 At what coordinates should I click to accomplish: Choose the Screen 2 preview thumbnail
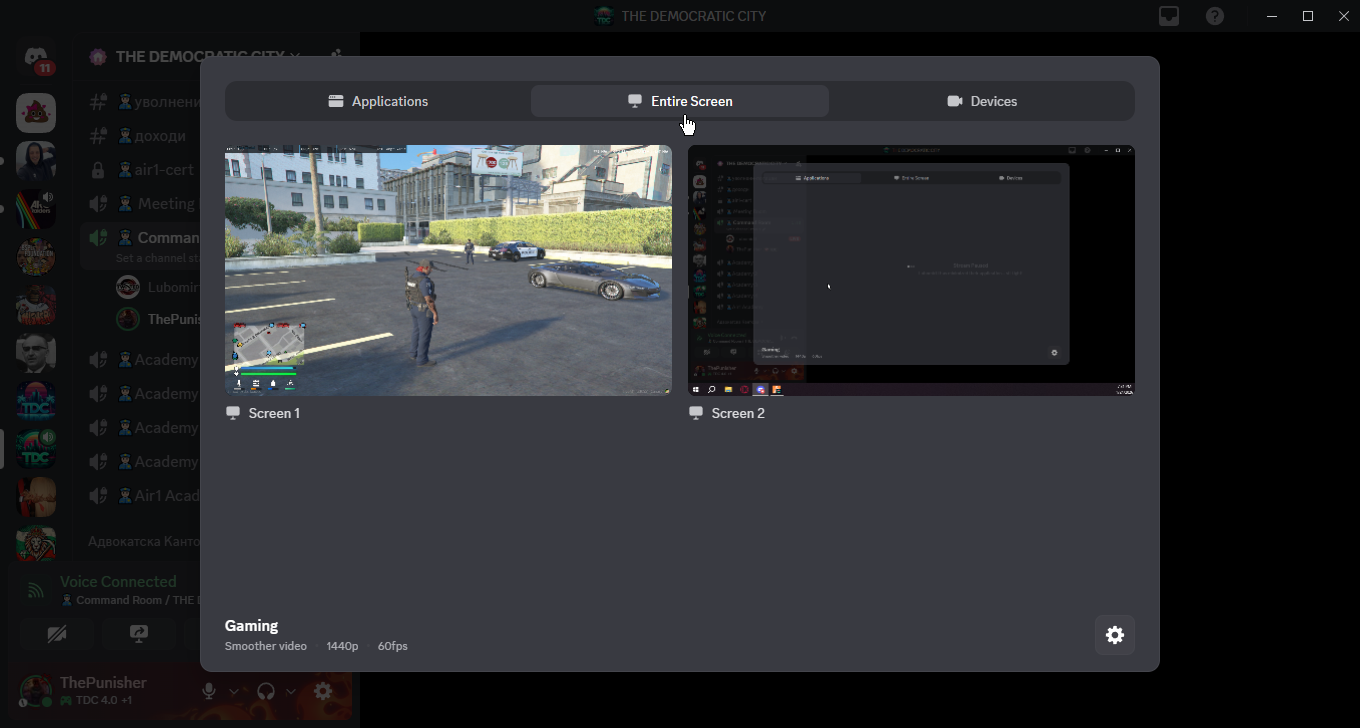tap(911, 270)
